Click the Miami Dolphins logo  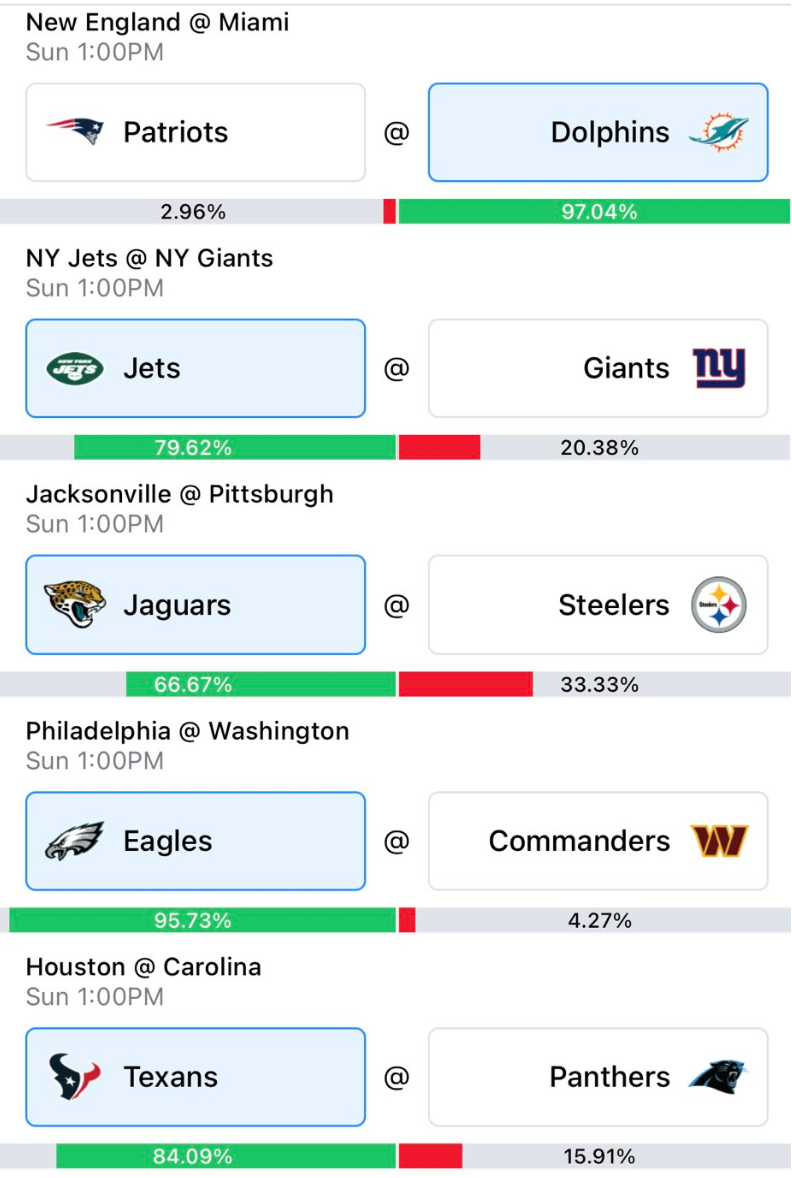point(719,132)
